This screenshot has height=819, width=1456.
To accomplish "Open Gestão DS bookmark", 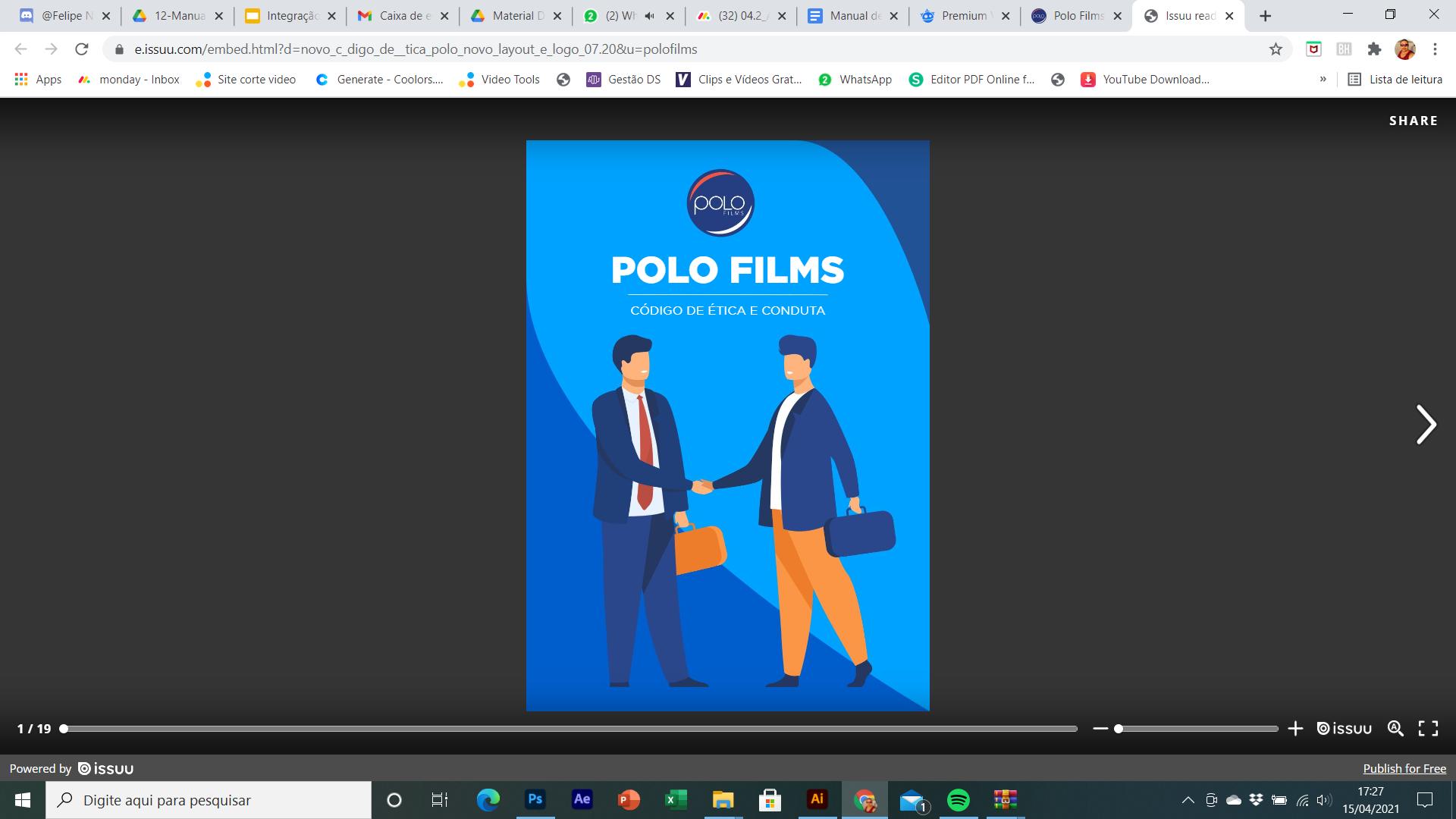I will pyautogui.click(x=623, y=80).
